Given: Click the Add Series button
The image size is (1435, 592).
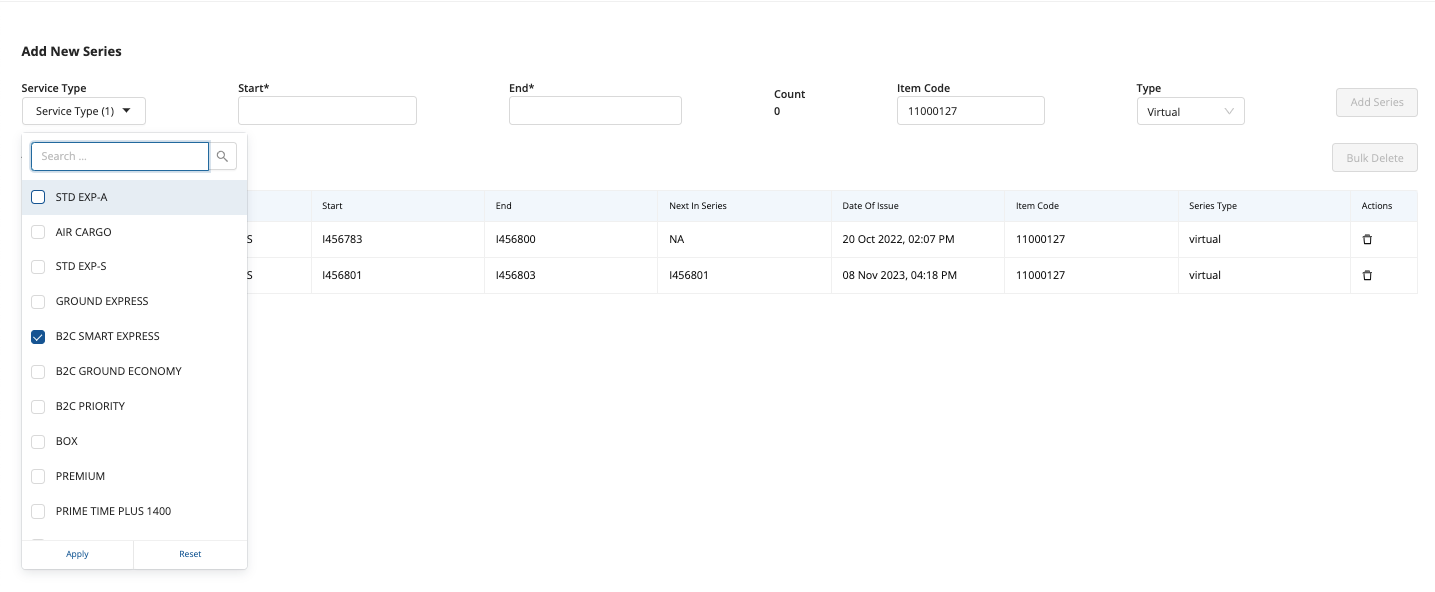Looking at the screenshot, I should (x=1376, y=102).
